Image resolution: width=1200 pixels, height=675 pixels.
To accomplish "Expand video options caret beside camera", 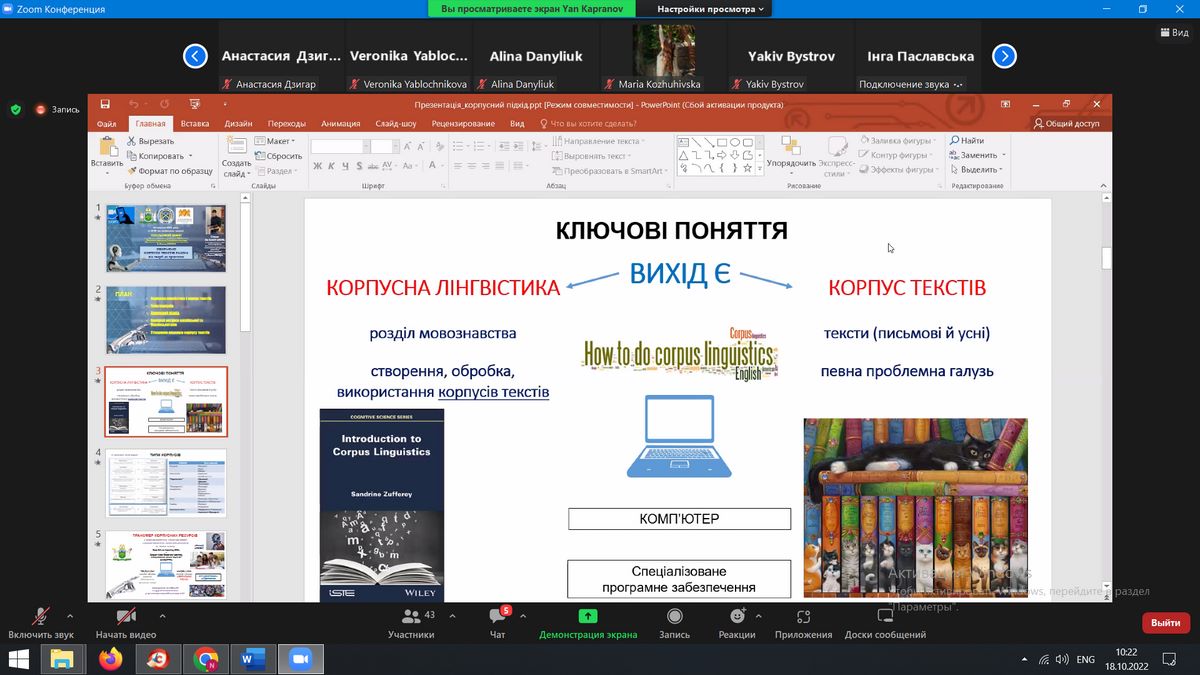I will tap(162, 616).
